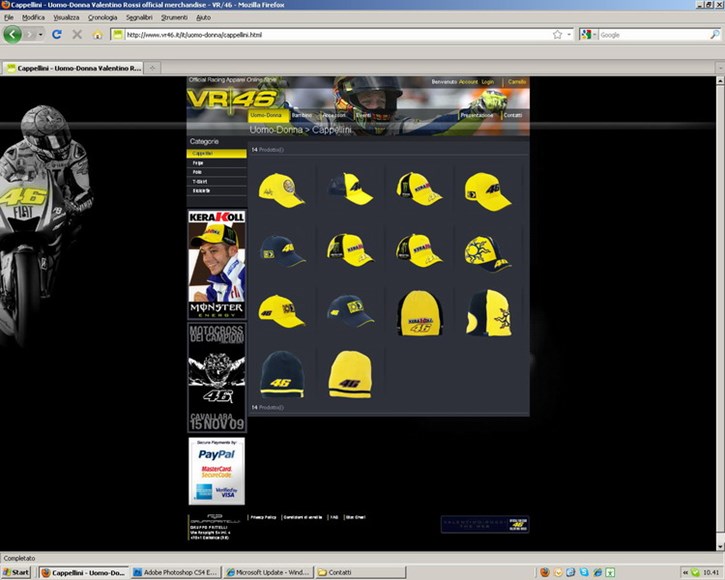This screenshot has height=580, width=725.
Task: Open the Contatti navigation link
Action: pos(513,115)
